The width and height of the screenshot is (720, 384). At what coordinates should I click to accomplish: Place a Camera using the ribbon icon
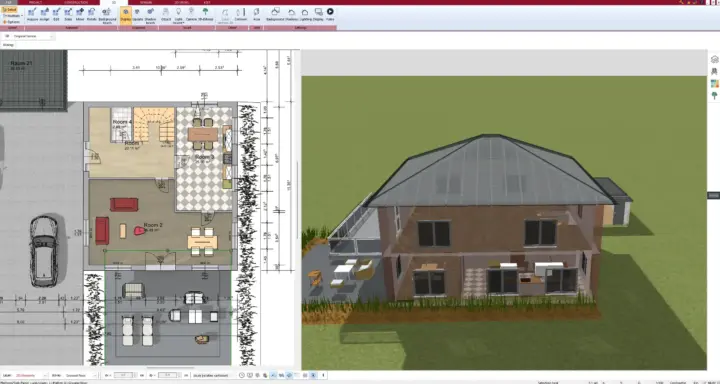point(191,15)
